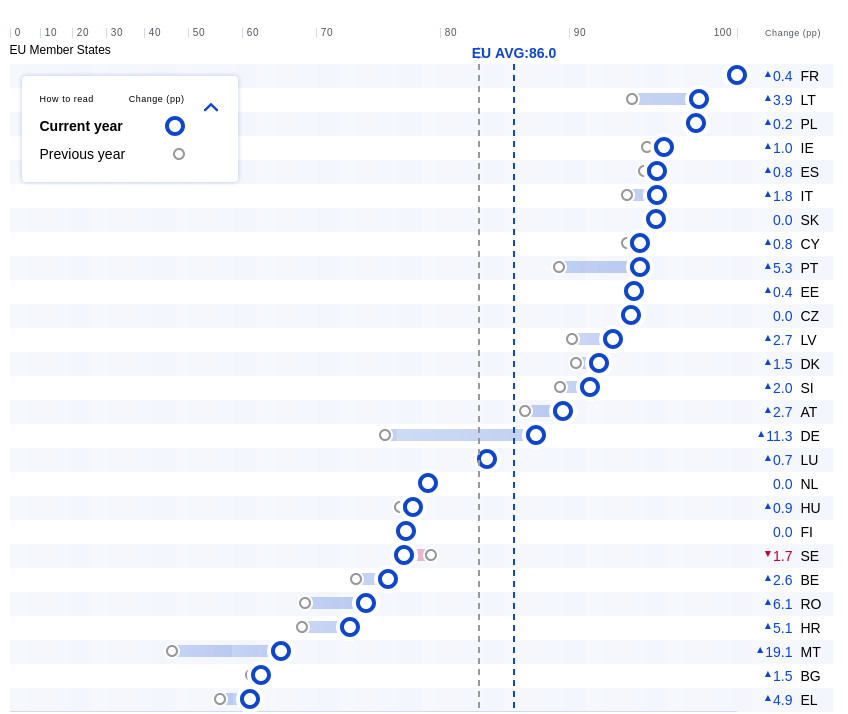Click Malta's 19.1 change value
Viewport: 848px width, 714px height.
(x=779, y=652)
